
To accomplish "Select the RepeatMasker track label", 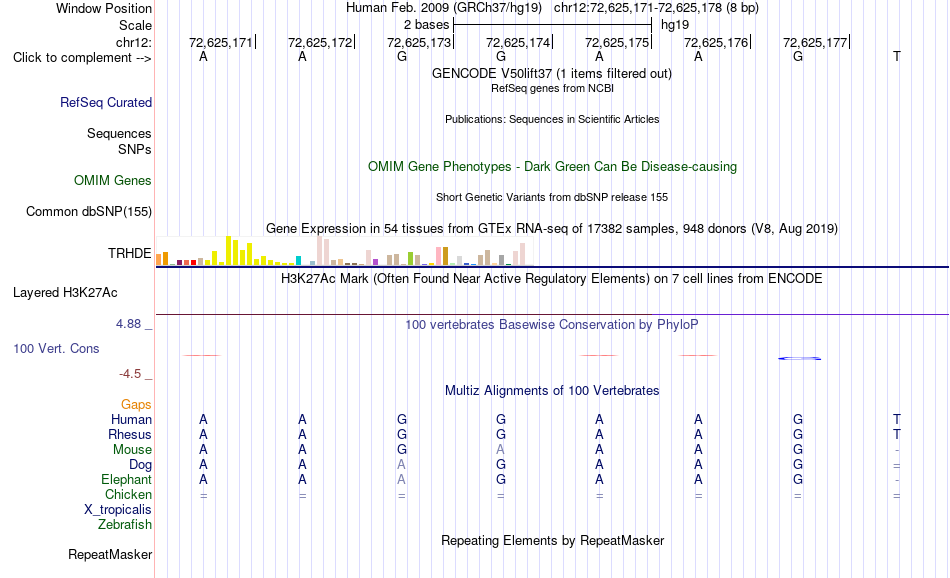I will [110, 554].
